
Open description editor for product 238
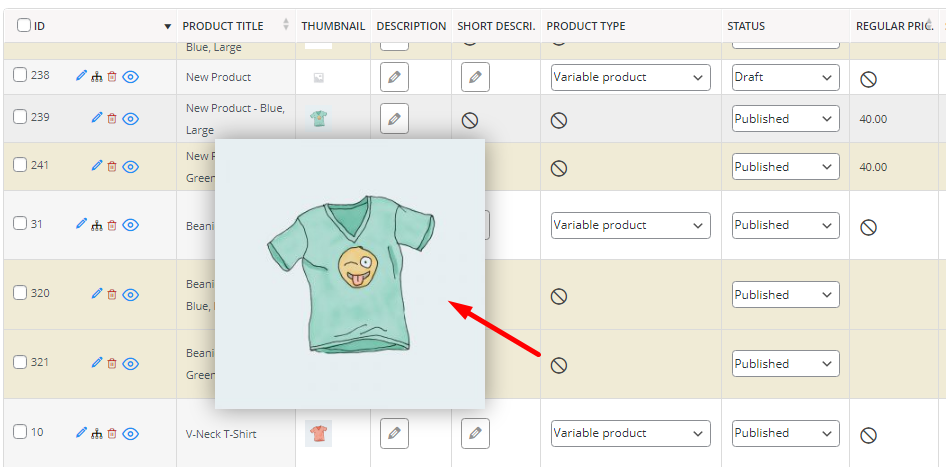(394, 77)
